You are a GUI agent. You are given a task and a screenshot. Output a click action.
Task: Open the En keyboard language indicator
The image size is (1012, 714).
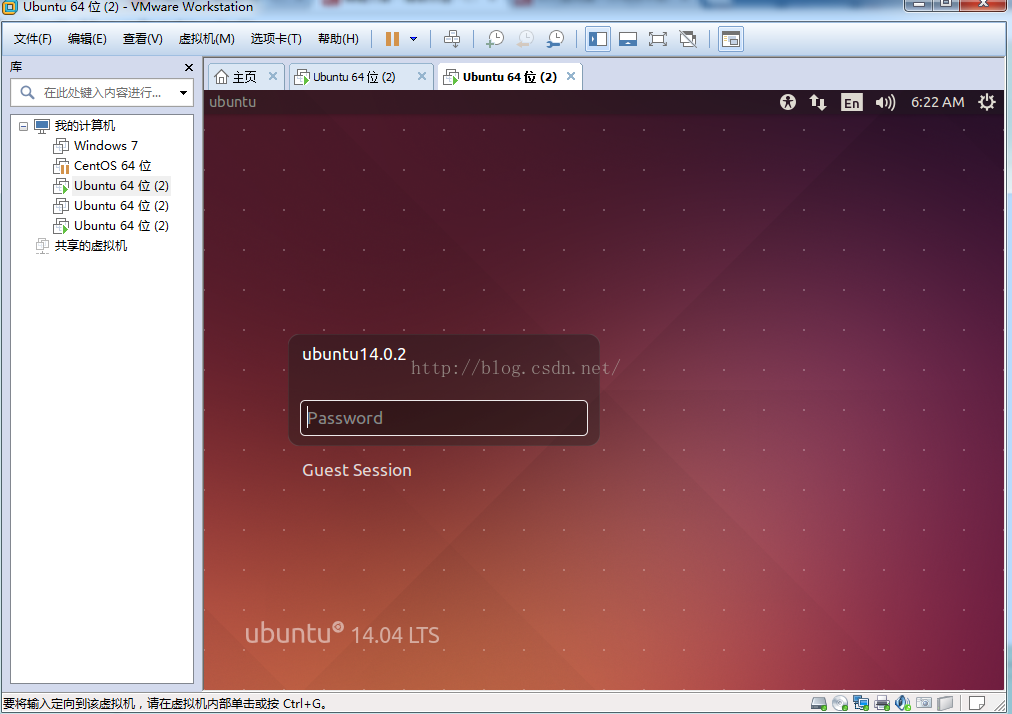[x=851, y=103]
